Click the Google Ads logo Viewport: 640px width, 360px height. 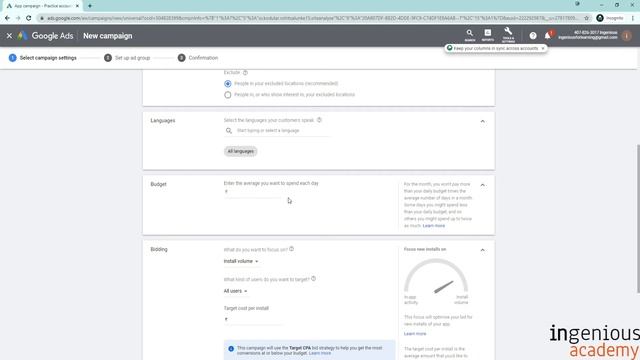click(x=45, y=36)
